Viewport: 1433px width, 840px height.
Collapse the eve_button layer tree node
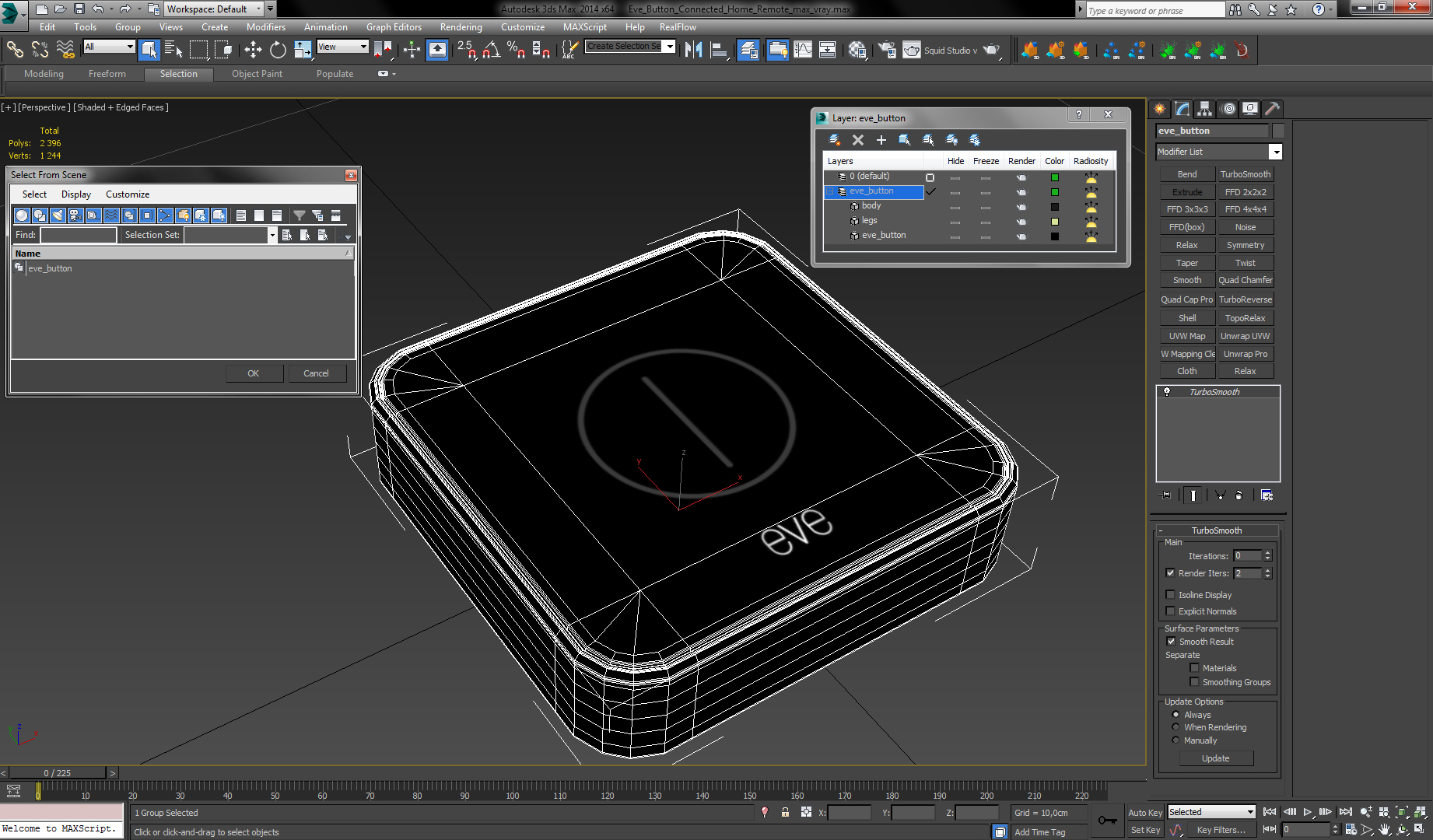pyautogui.click(x=829, y=191)
